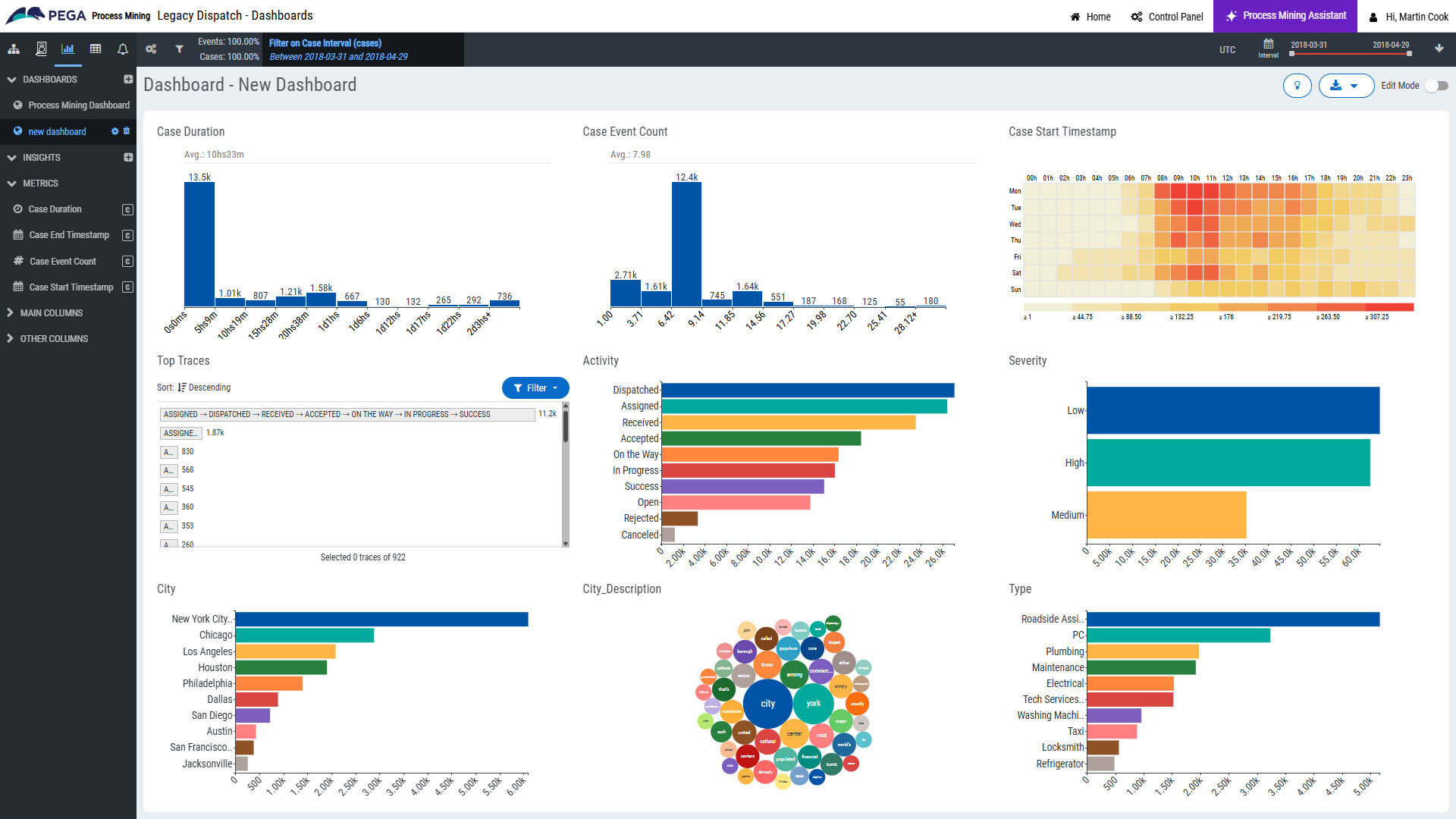Select Case Duration metric

click(x=55, y=209)
